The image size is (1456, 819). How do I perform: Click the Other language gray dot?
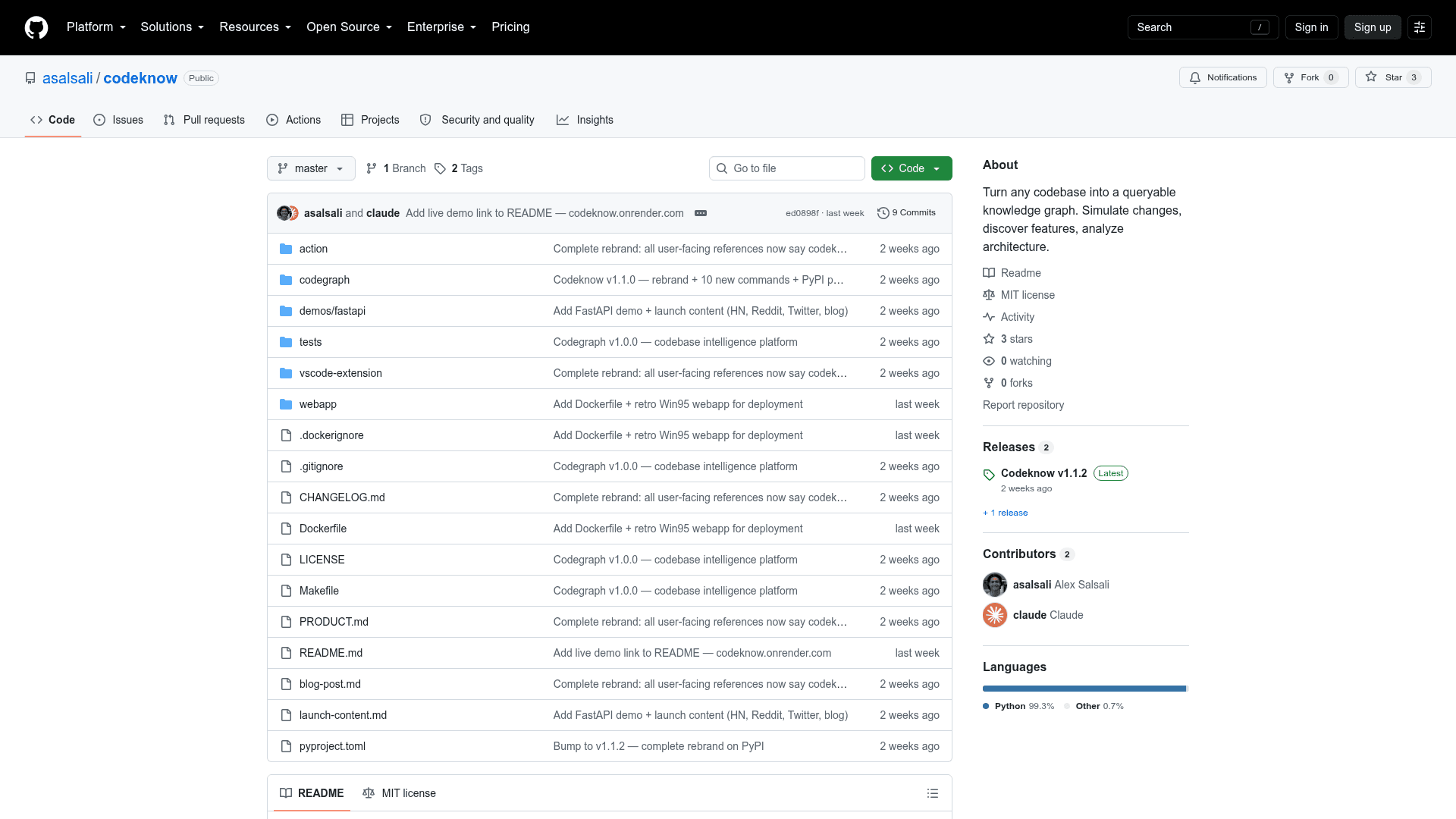coord(1067,706)
